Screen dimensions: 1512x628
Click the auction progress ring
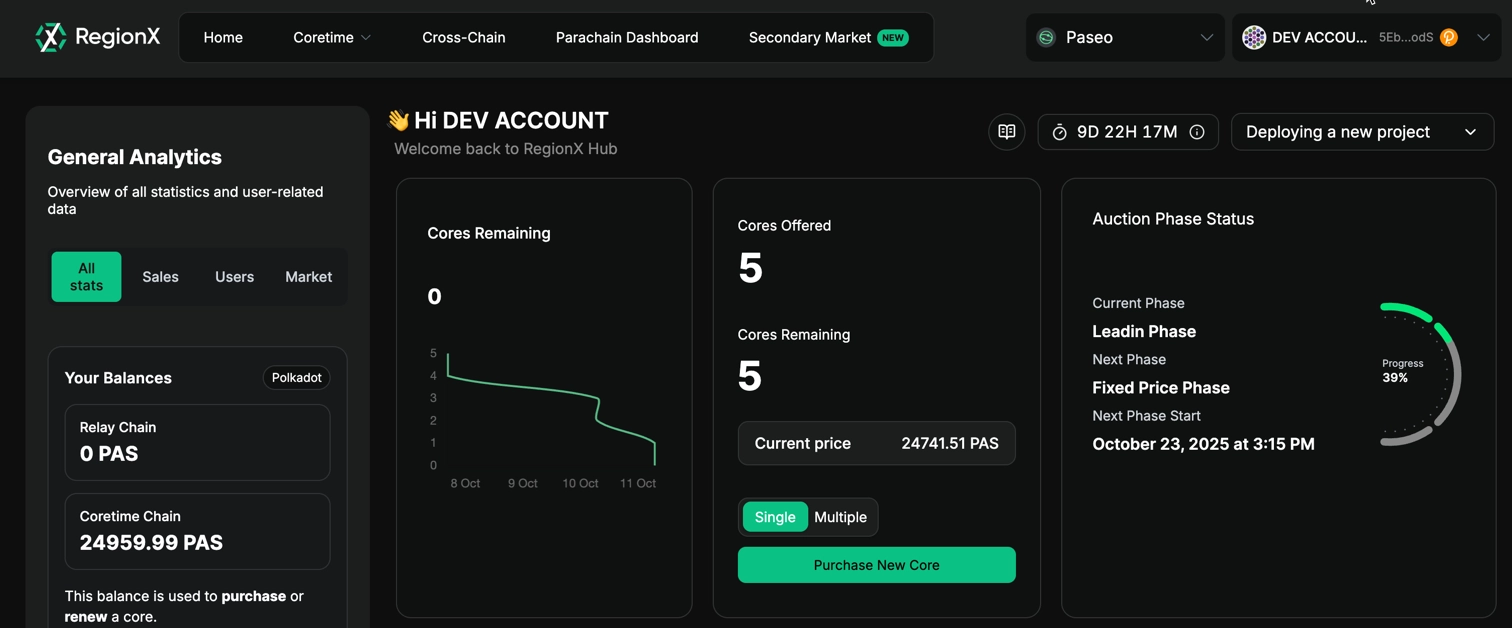point(1419,374)
